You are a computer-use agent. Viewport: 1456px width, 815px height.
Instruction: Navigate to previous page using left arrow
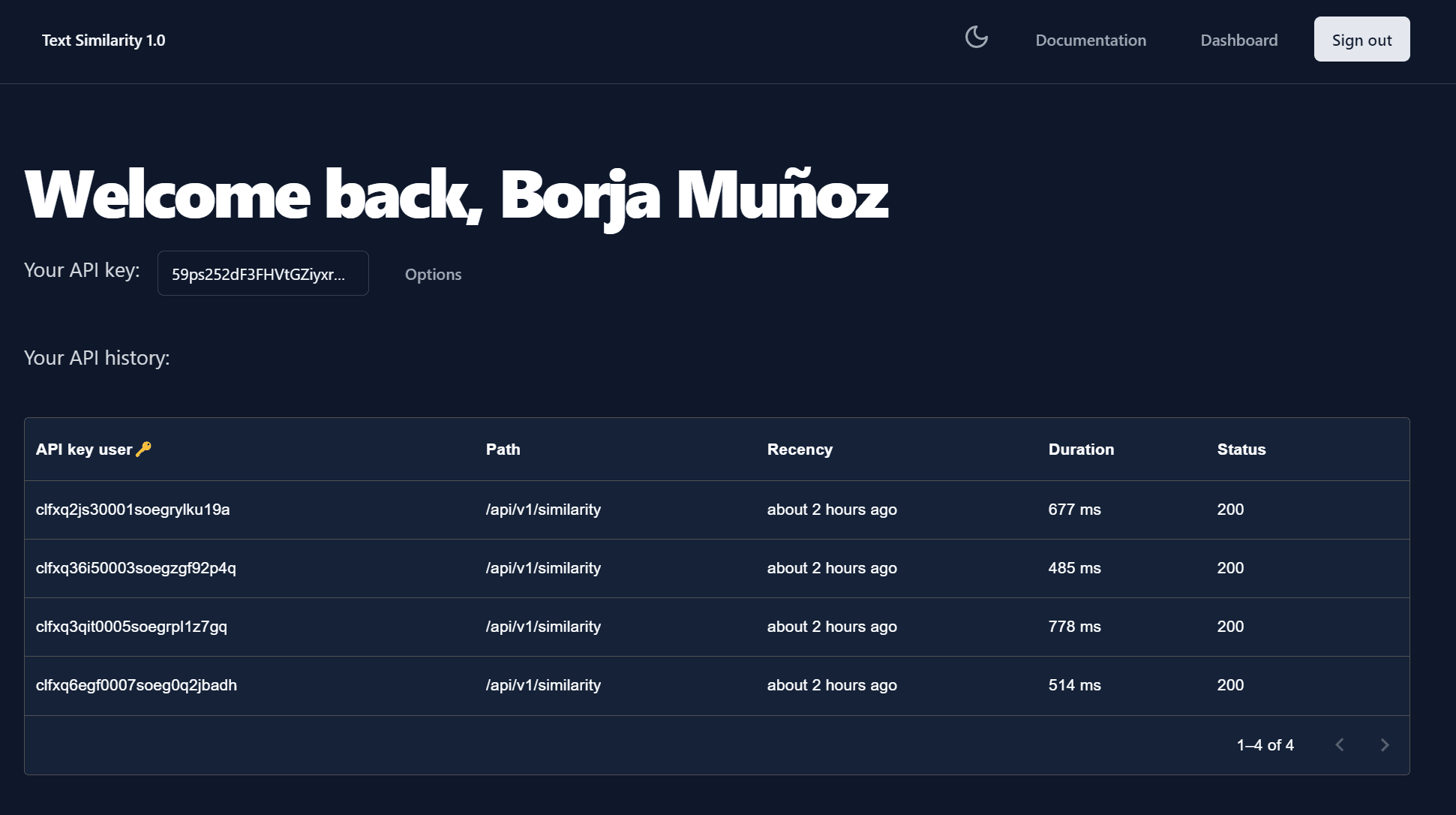point(1339,744)
